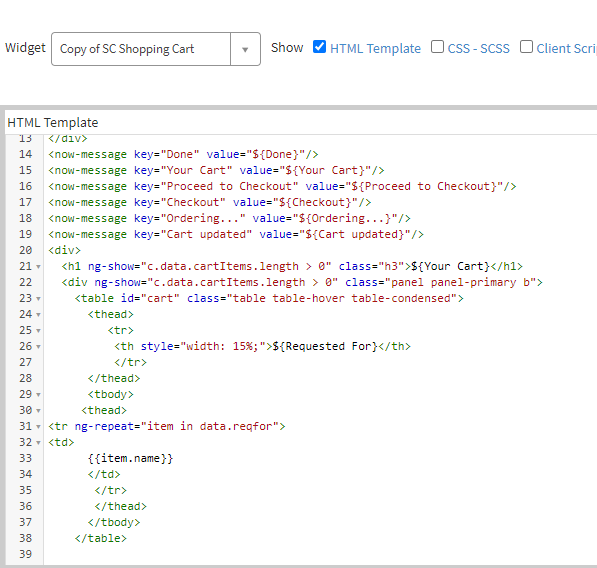
Task: Click the ${Requested For} header text
Action: pyautogui.click(x=325, y=346)
